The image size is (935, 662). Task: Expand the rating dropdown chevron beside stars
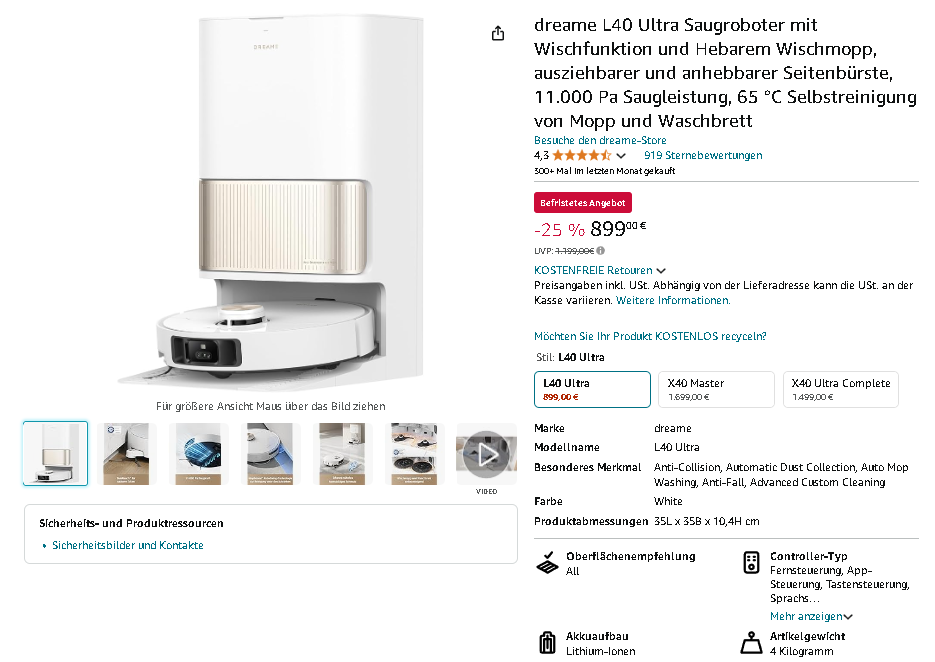tap(621, 156)
